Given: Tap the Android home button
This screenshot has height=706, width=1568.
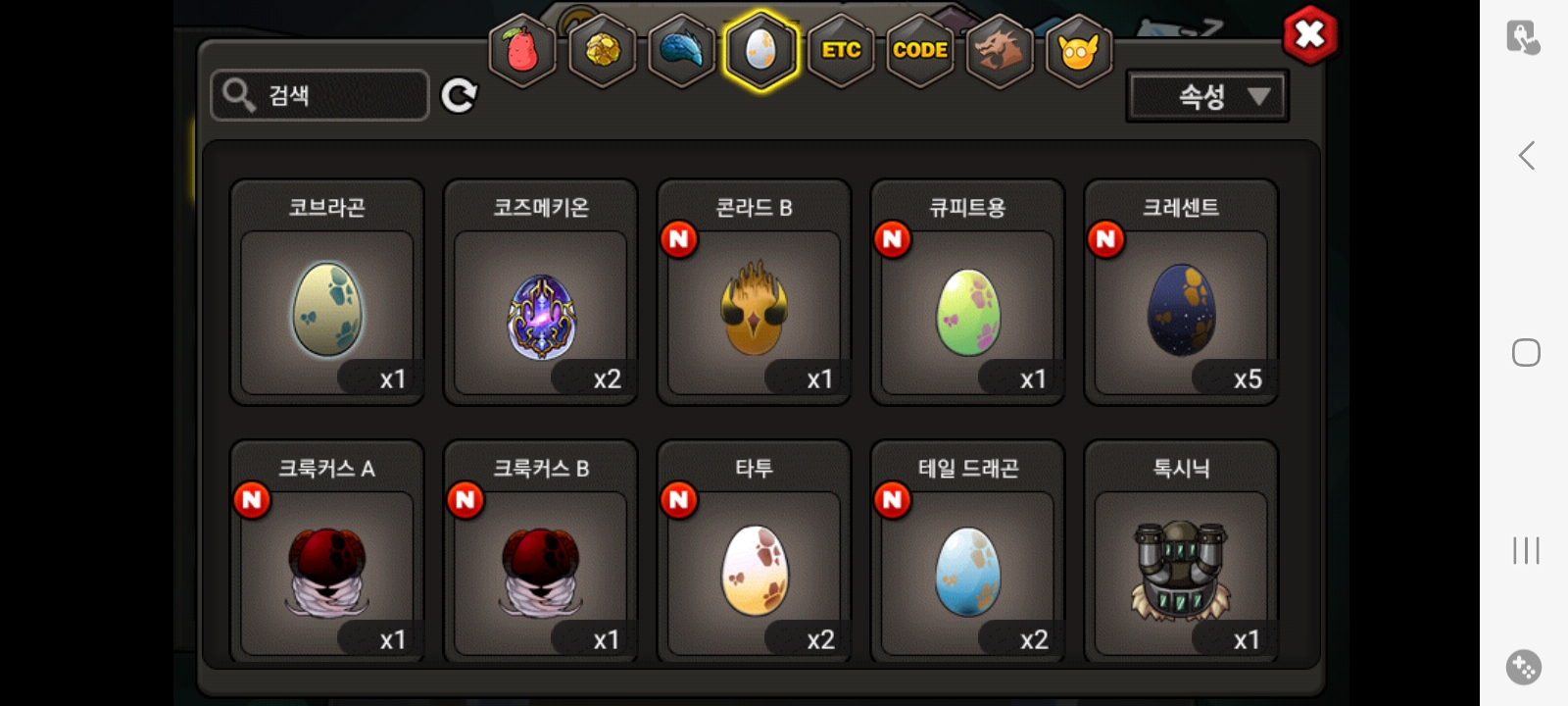Looking at the screenshot, I should pyautogui.click(x=1526, y=352).
